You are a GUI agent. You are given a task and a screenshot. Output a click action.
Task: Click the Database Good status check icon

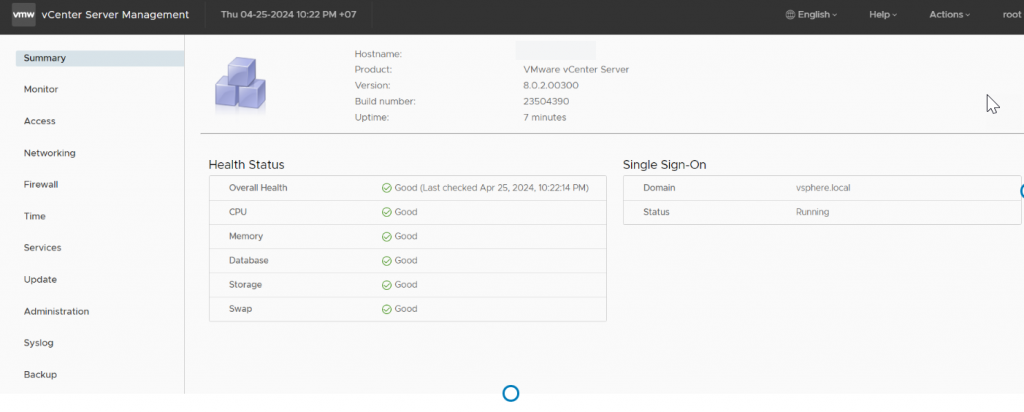tap(386, 261)
